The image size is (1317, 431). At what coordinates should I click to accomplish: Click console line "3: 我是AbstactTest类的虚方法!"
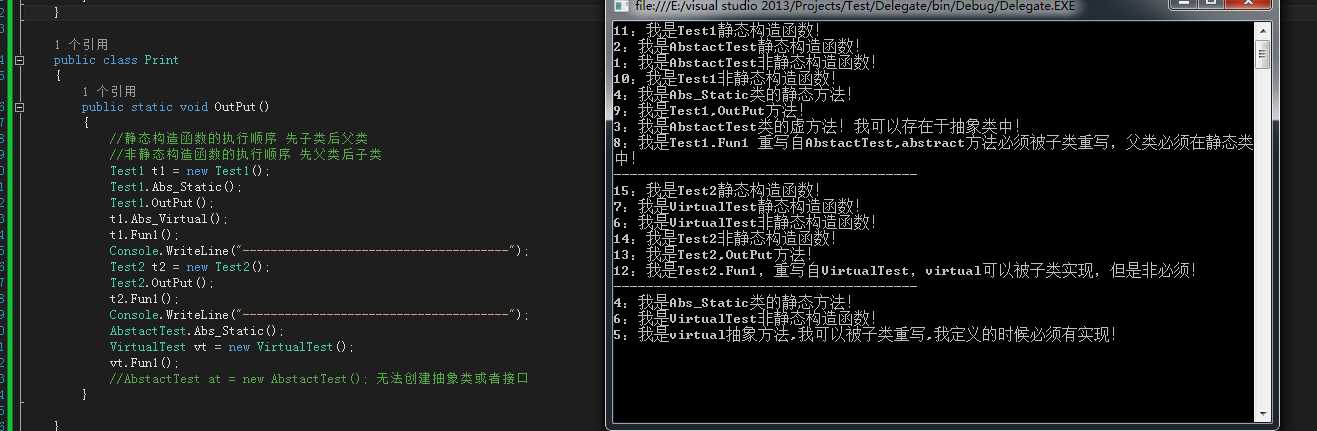(x=817, y=127)
